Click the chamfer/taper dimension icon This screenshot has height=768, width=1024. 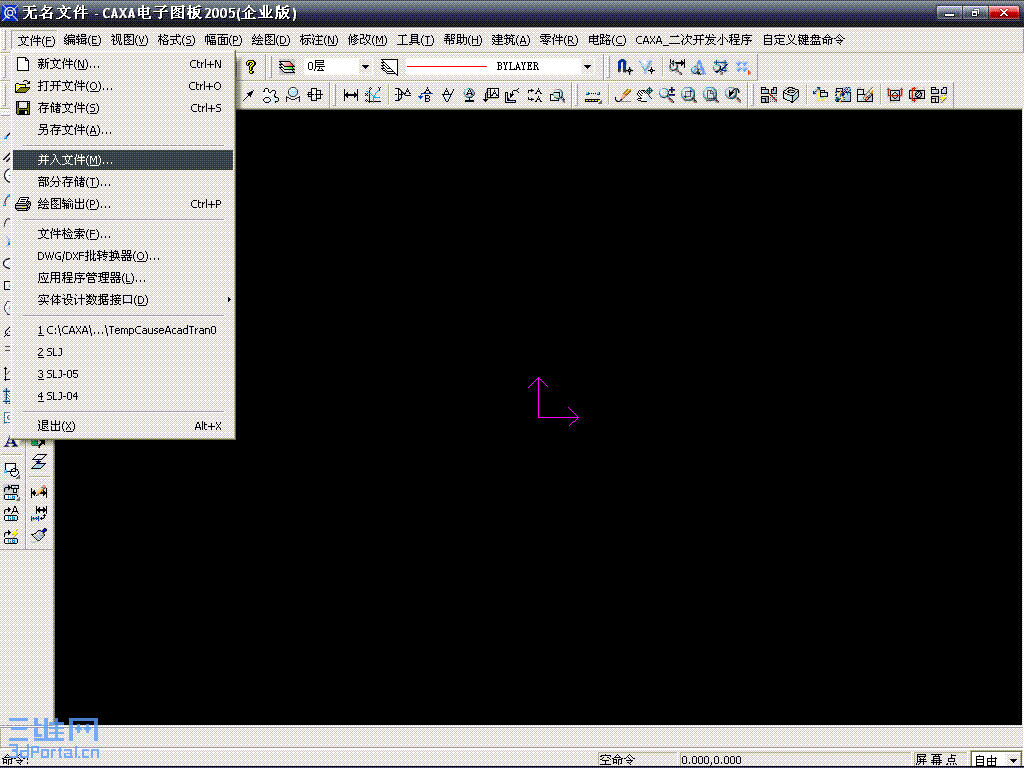coord(402,95)
